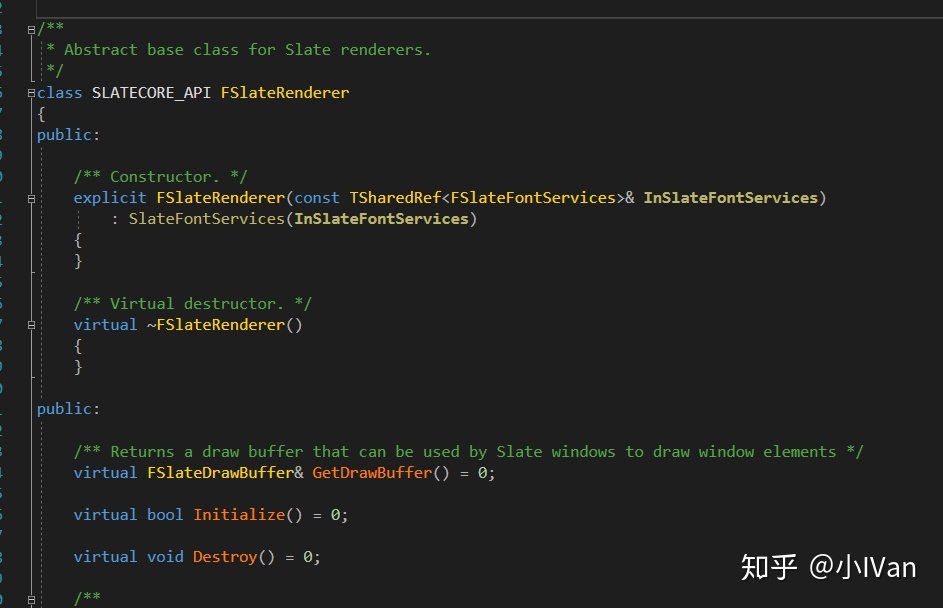The width and height of the screenshot is (943, 608).
Task: Click the FSlateRenderer class name declaration
Action: tap(284, 93)
